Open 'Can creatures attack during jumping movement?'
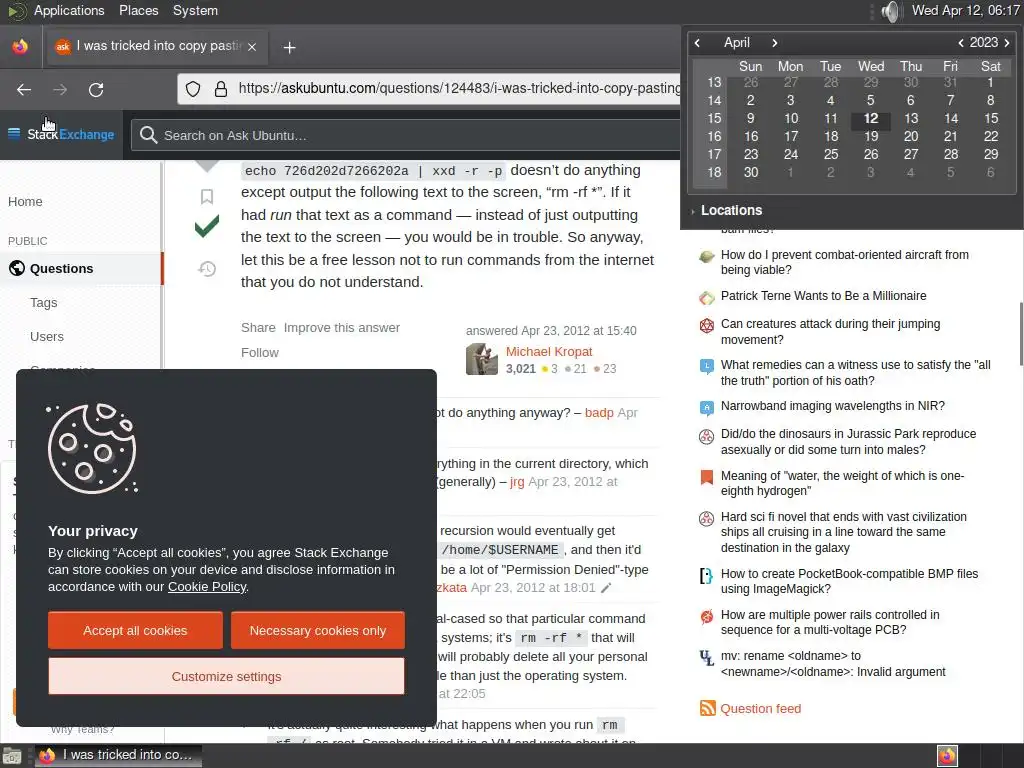 [x=831, y=332]
